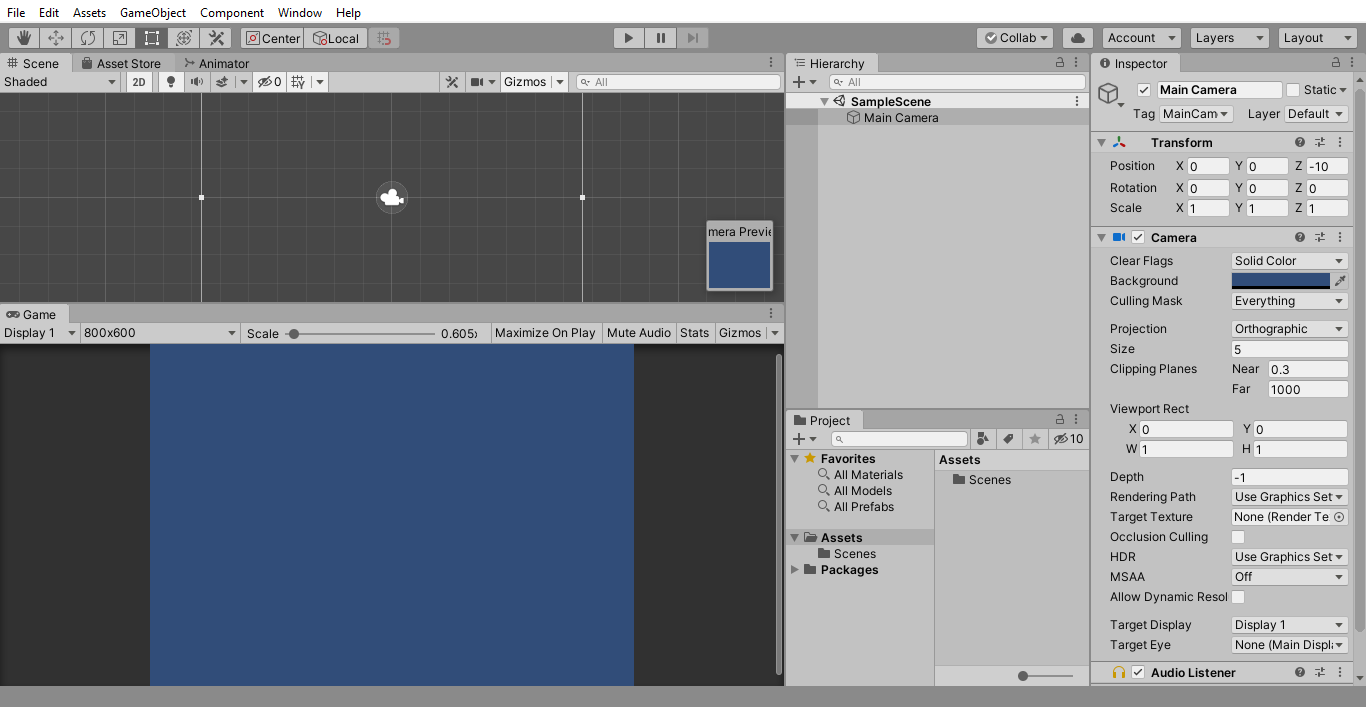Search by type in the Project panel
1366x707 pixels.
pos(983,439)
